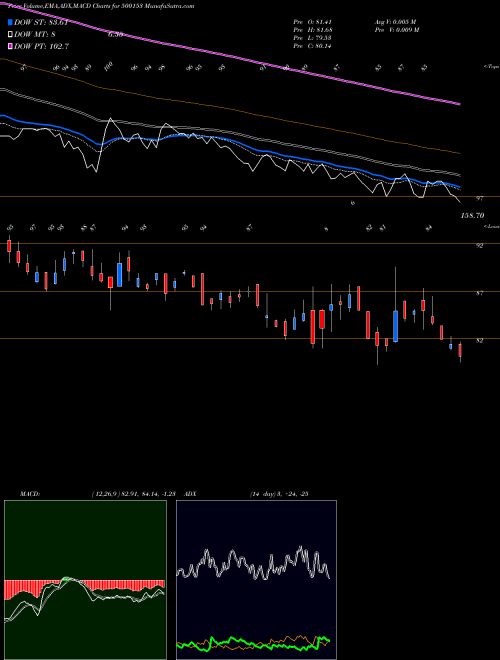Click the 'MACD:' panel heading

(x=30, y=494)
